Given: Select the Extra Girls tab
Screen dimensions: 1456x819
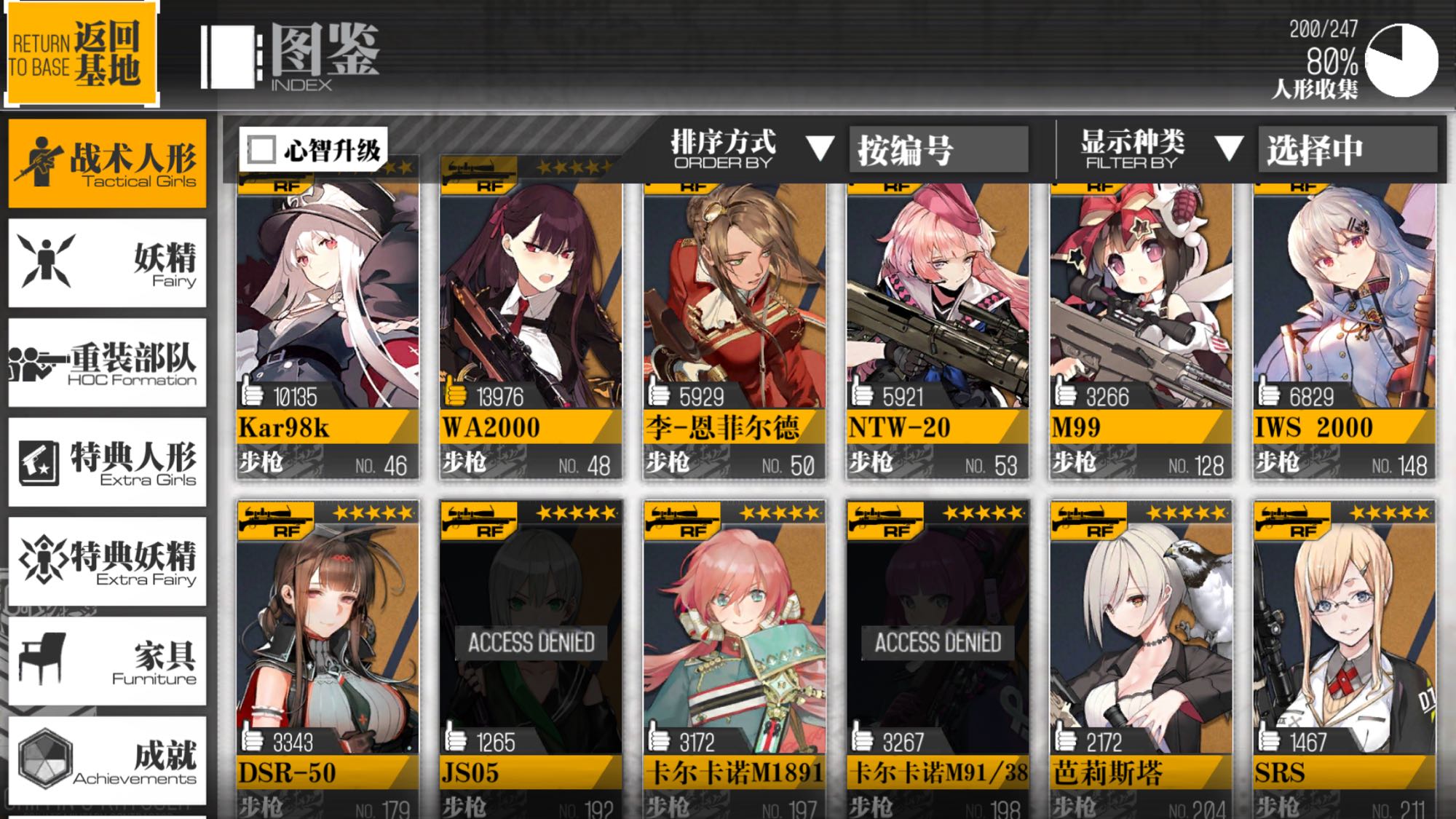Looking at the screenshot, I should 108,462.
